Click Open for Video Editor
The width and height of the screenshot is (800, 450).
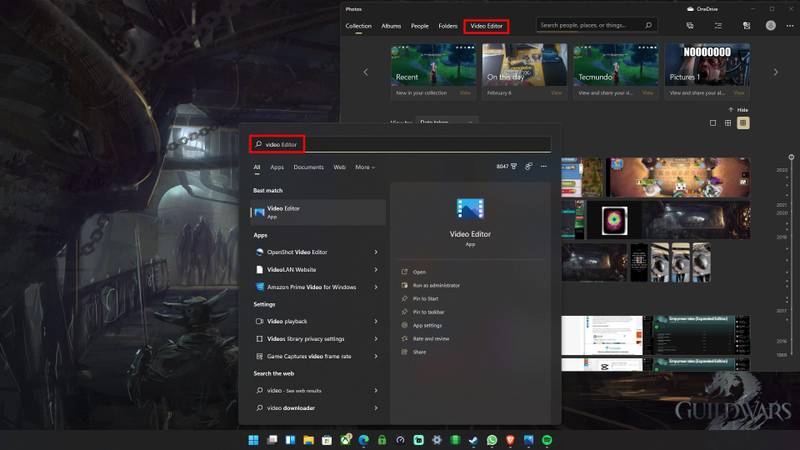419,272
